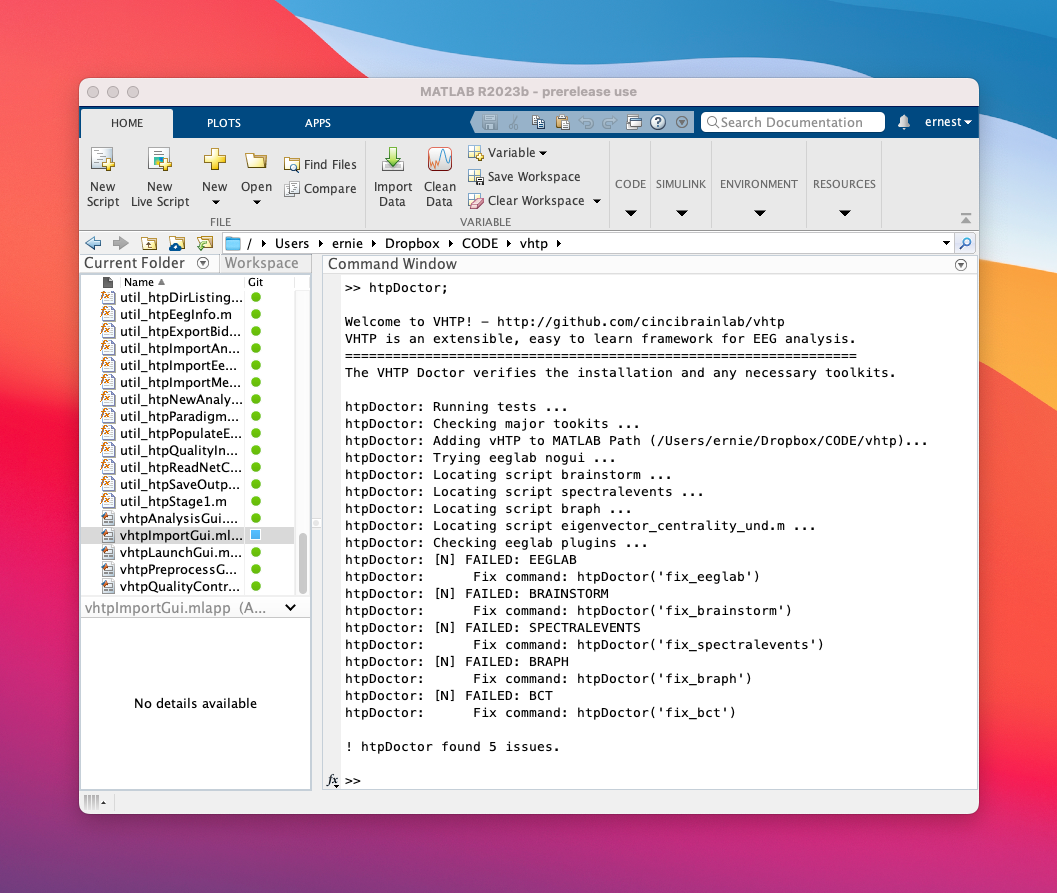Select vhtpLaunchGui file in Current Folder

click(x=179, y=552)
